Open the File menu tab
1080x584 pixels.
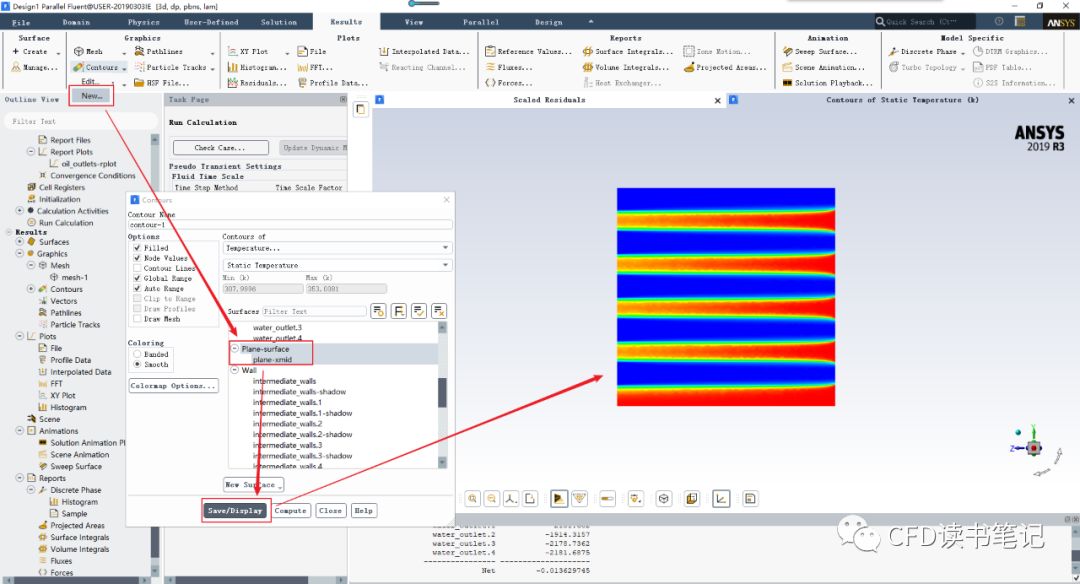[21, 22]
